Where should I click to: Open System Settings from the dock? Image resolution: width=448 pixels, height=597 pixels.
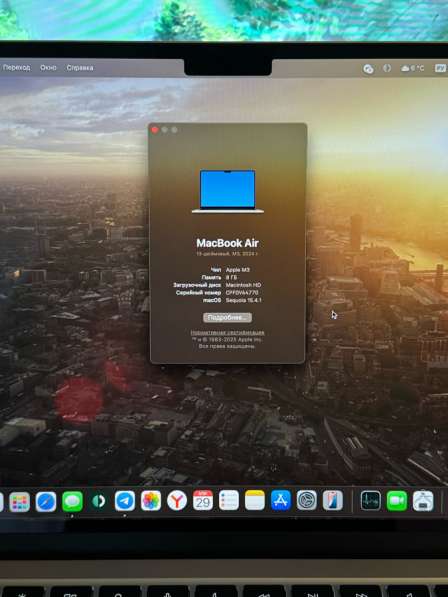point(307,500)
